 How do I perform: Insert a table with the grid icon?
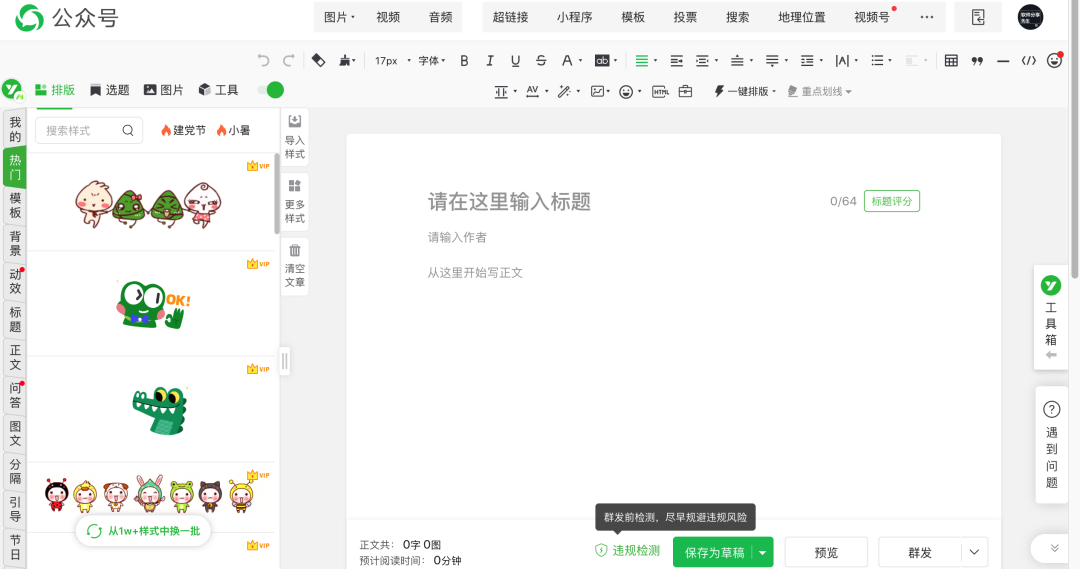951,61
